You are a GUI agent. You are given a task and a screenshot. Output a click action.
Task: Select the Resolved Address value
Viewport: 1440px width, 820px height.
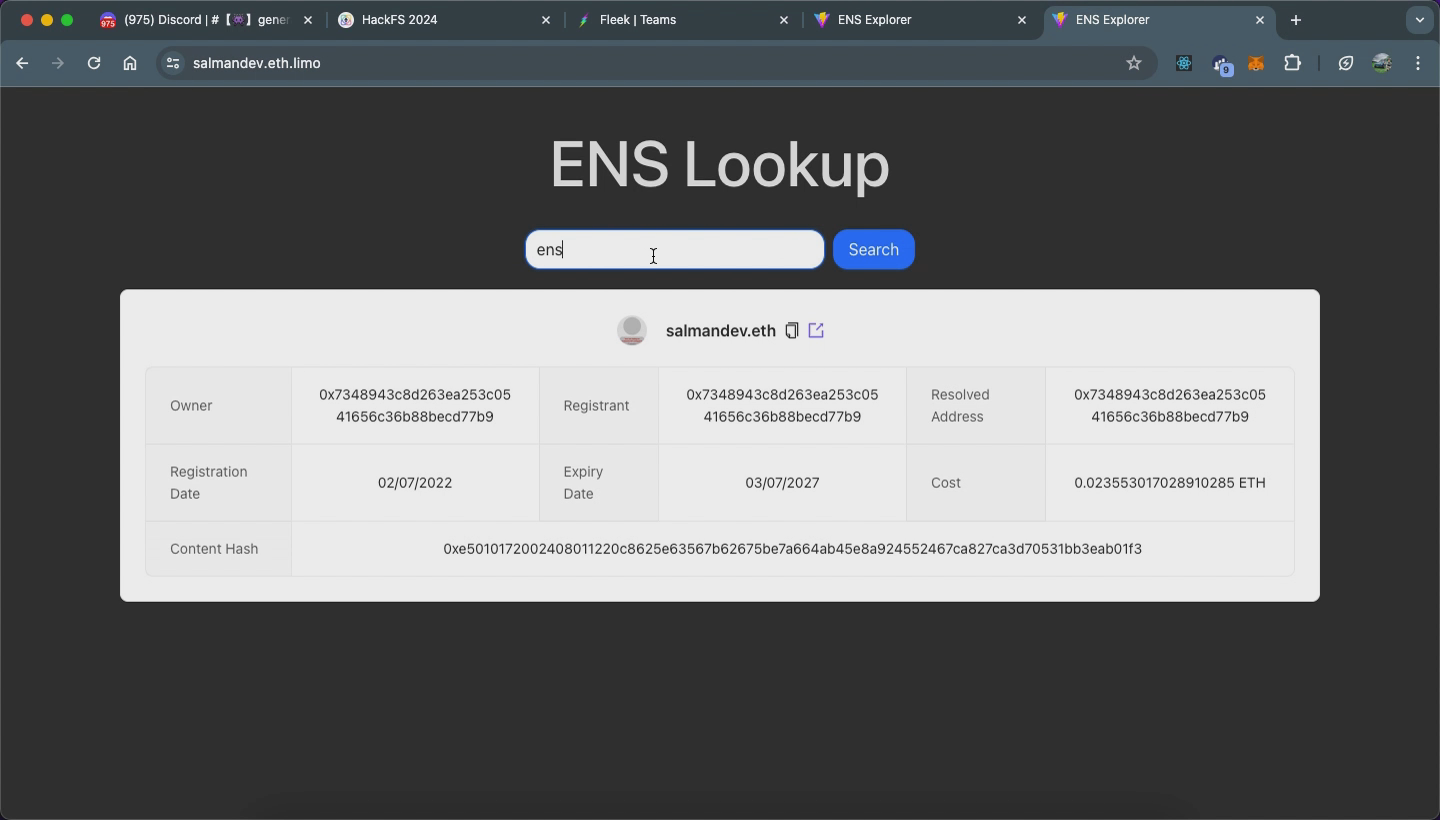1170,406
